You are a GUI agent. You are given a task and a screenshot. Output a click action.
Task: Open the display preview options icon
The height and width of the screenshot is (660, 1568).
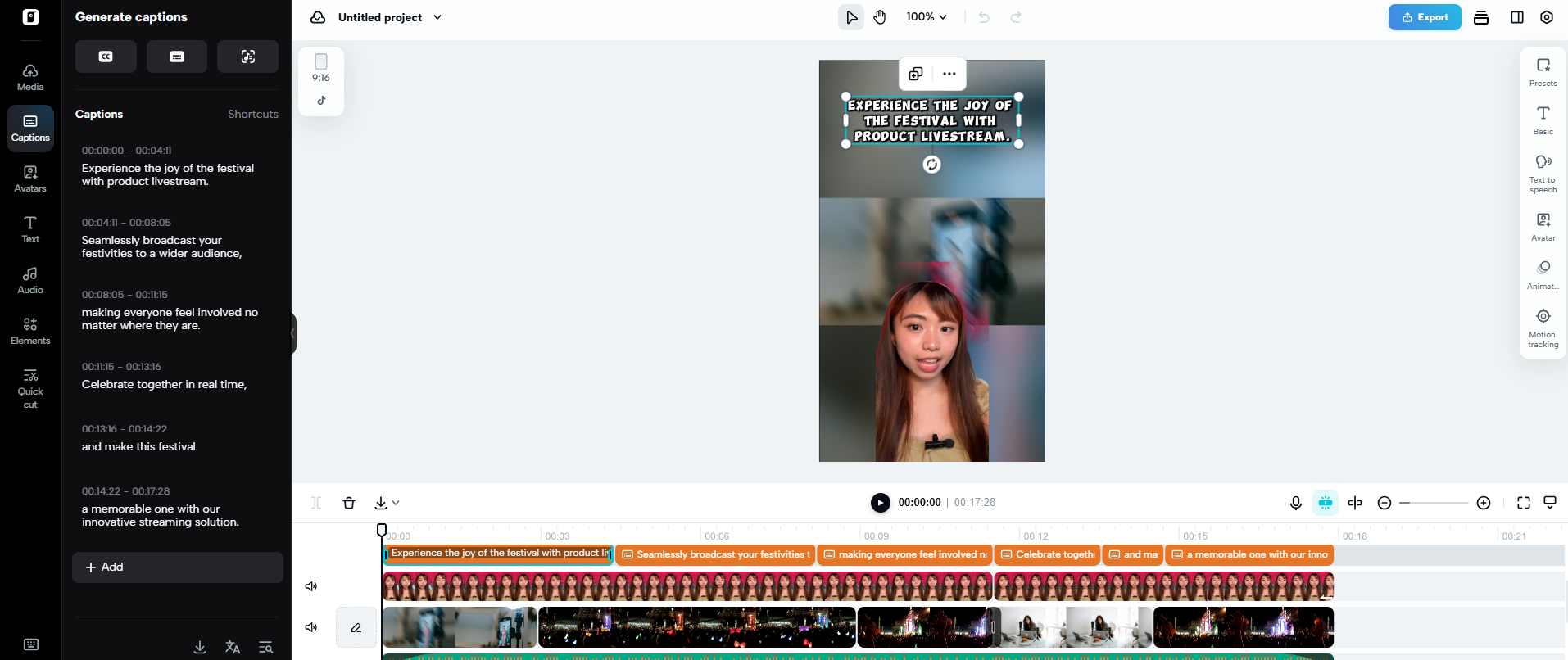[1550, 503]
